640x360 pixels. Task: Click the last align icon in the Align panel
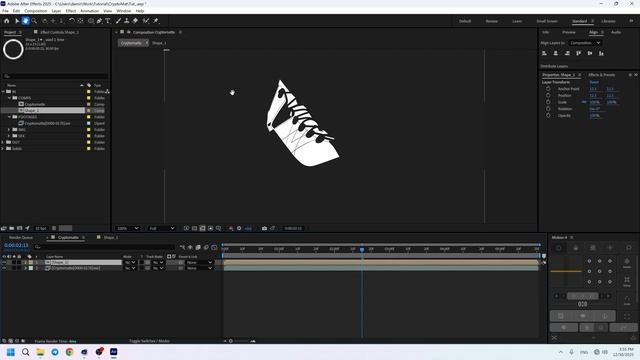(601, 53)
